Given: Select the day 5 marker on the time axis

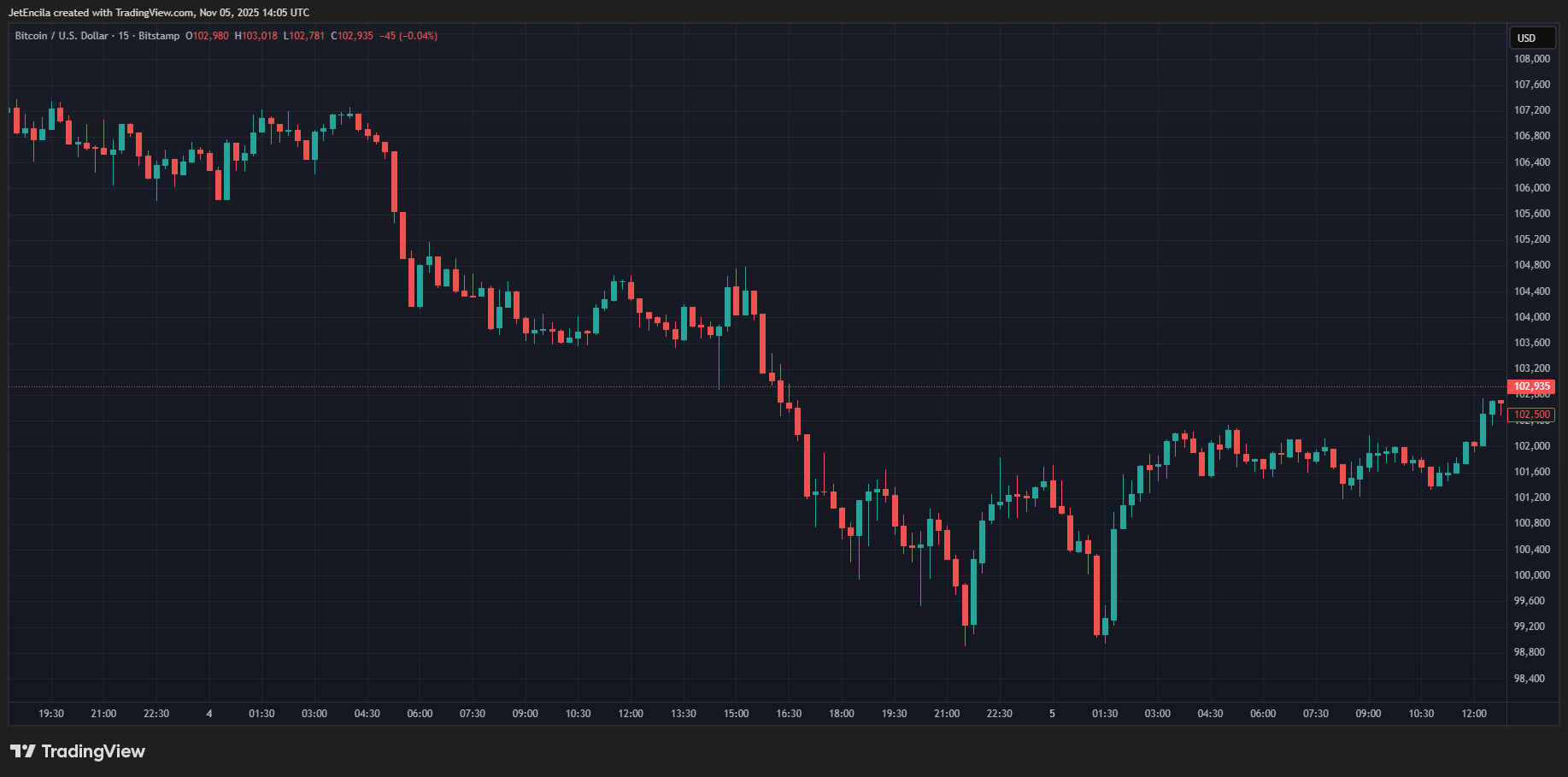Looking at the screenshot, I should coord(1052,714).
